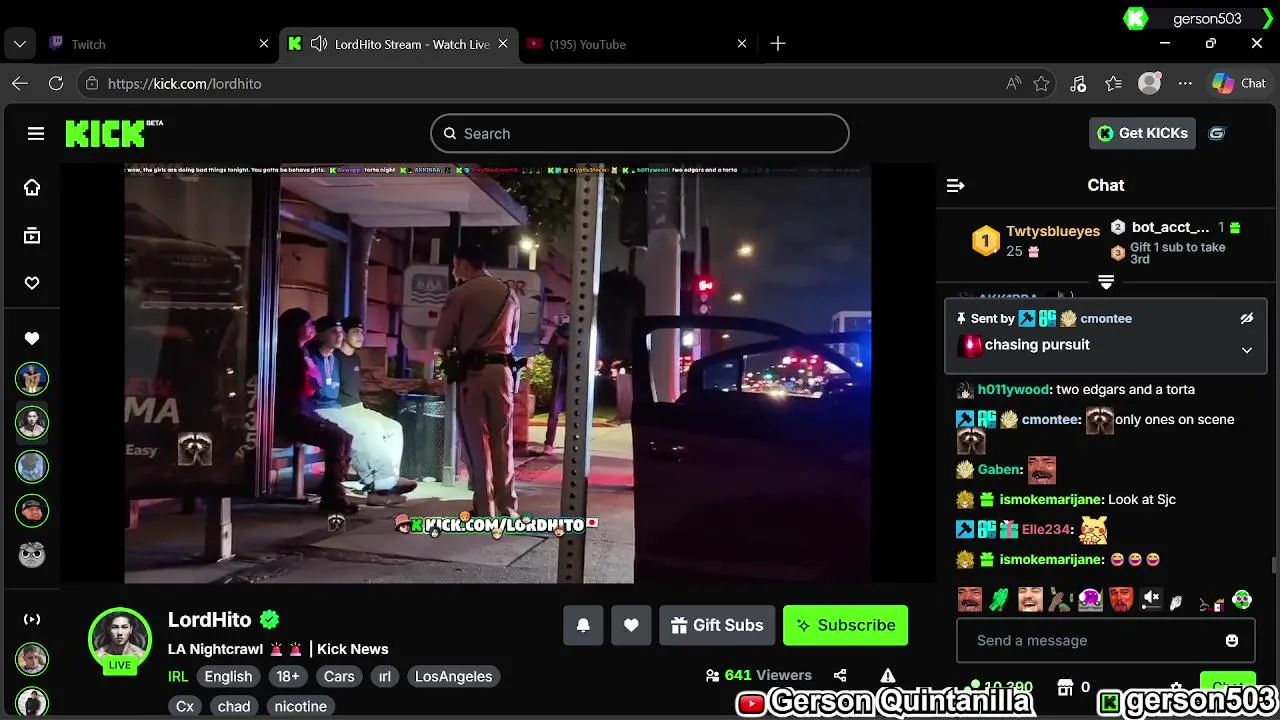Image resolution: width=1280 pixels, height=720 pixels.
Task: Select the nicotine tag
Action: click(x=301, y=706)
